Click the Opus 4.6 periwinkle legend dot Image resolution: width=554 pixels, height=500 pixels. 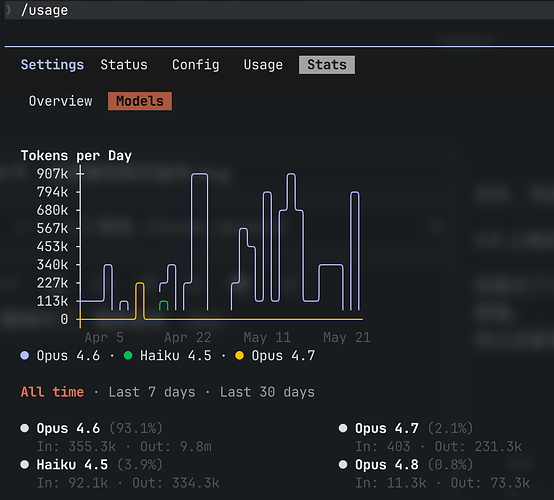24,355
